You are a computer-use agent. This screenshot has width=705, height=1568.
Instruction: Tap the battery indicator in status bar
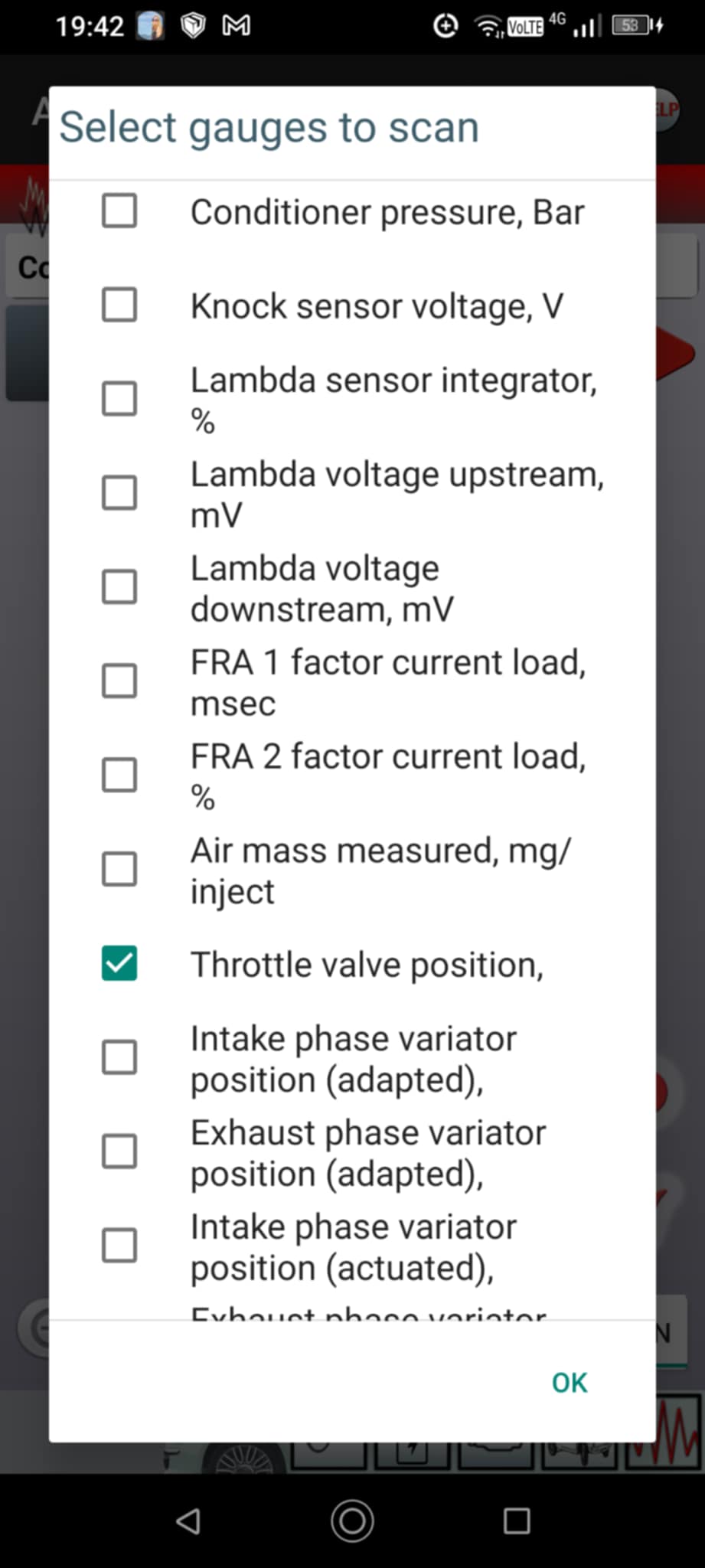tap(635, 27)
